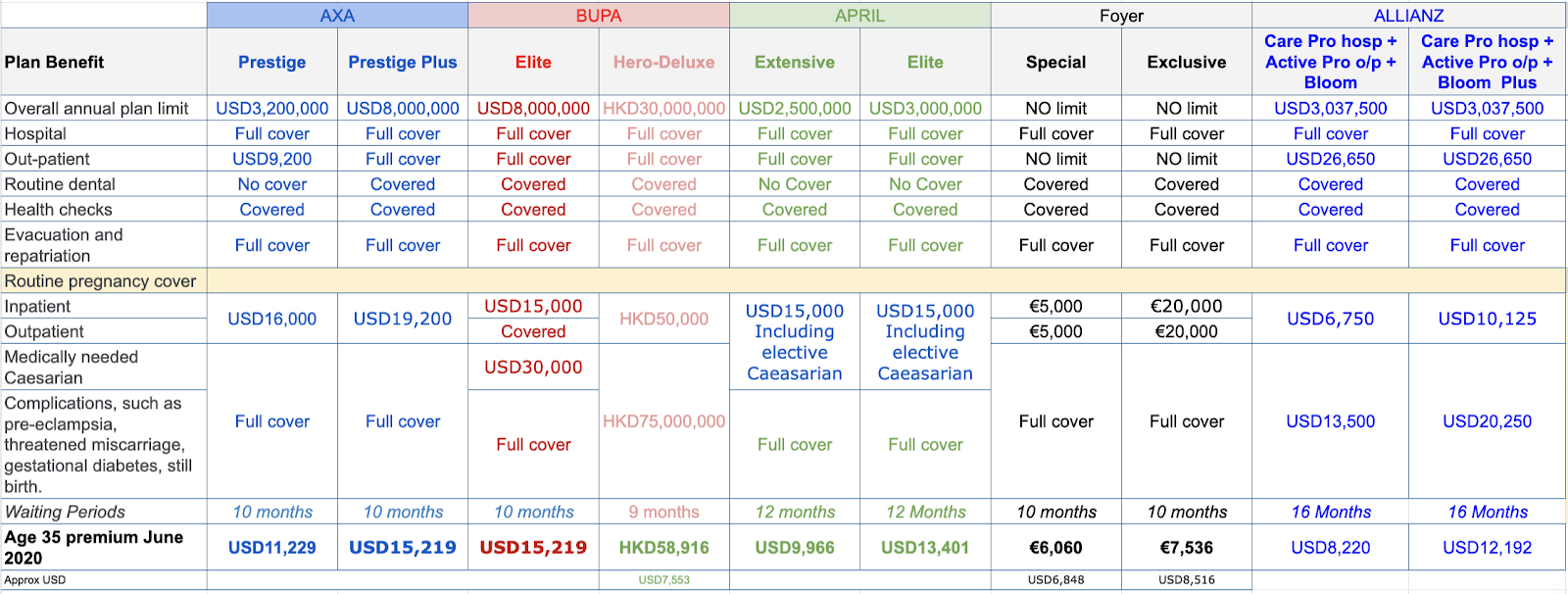Click the Plan Benefit header cell
1568x594 pixels.
click(104, 62)
